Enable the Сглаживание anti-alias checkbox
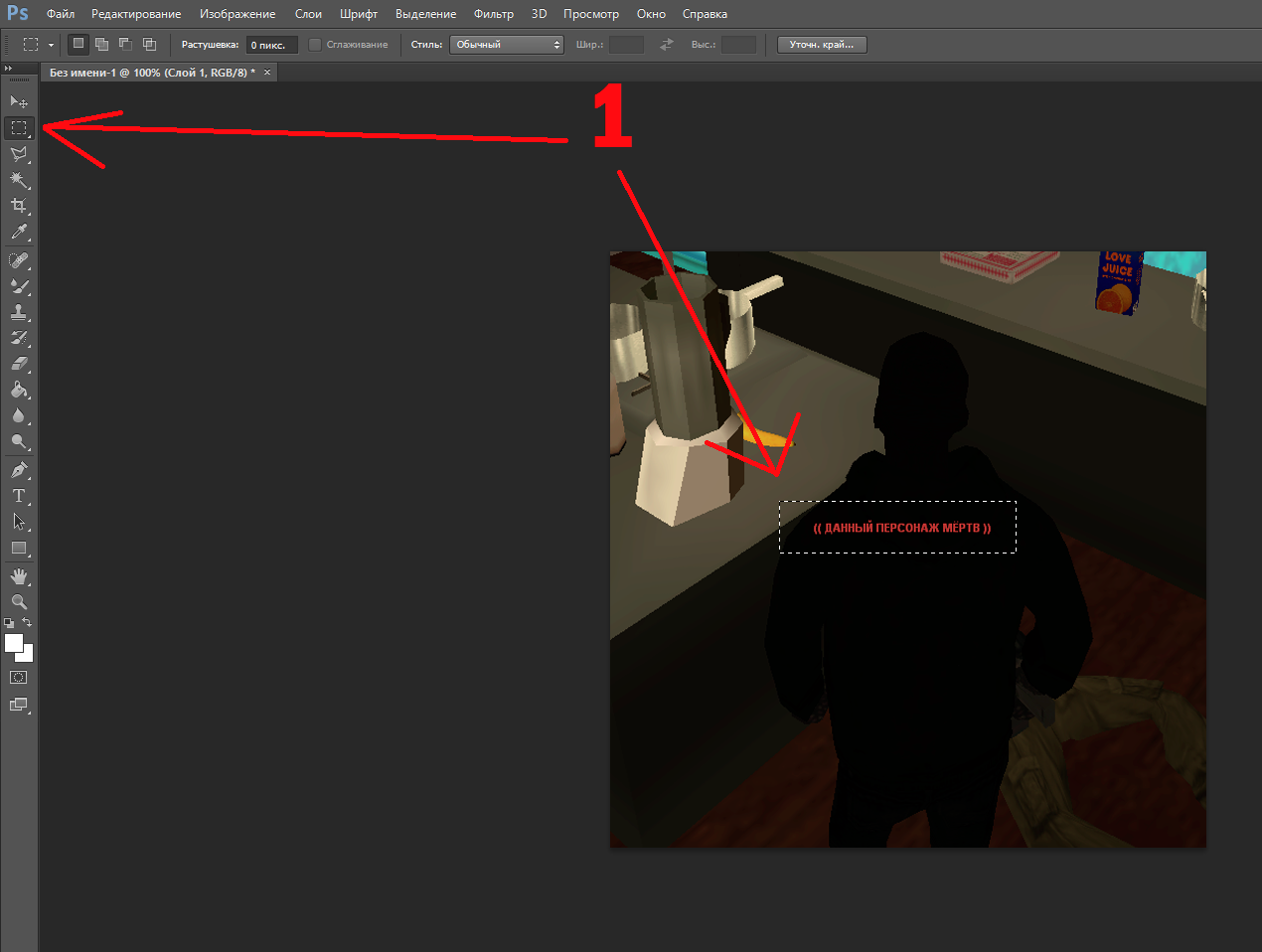Image resolution: width=1262 pixels, height=952 pixels. (x=315, y=45)
